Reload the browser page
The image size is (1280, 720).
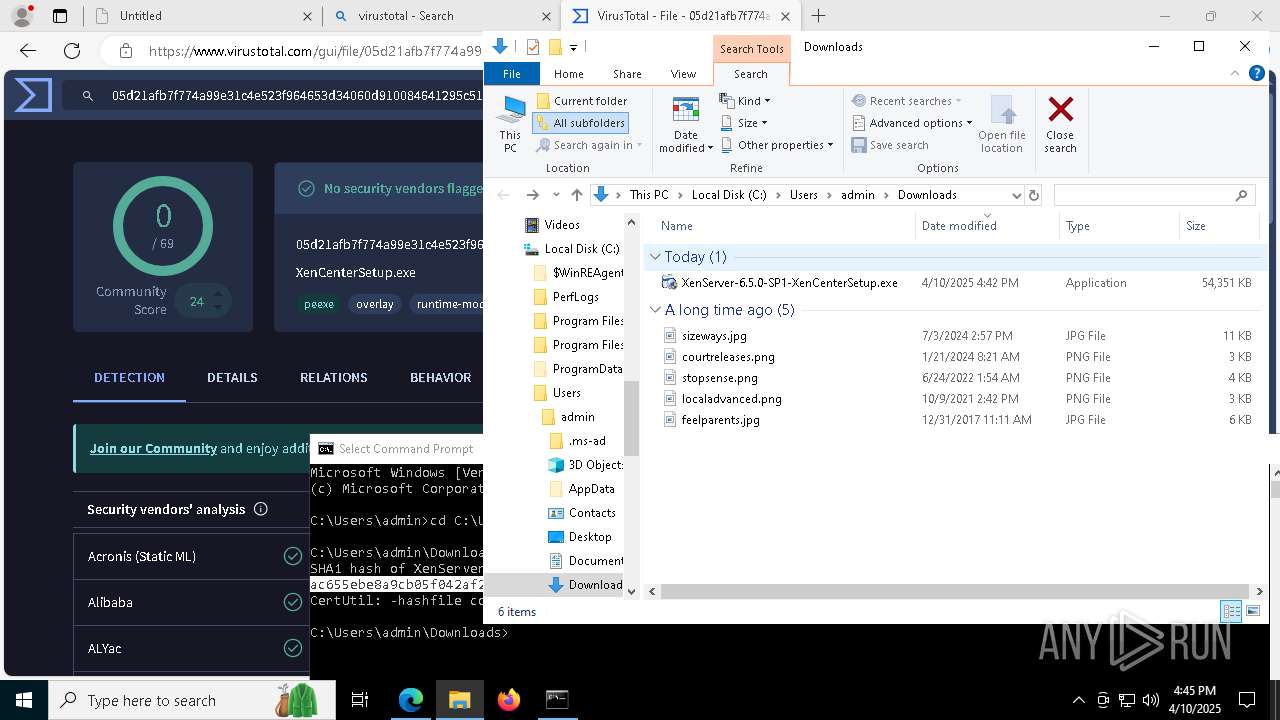[x=72, y=51]
